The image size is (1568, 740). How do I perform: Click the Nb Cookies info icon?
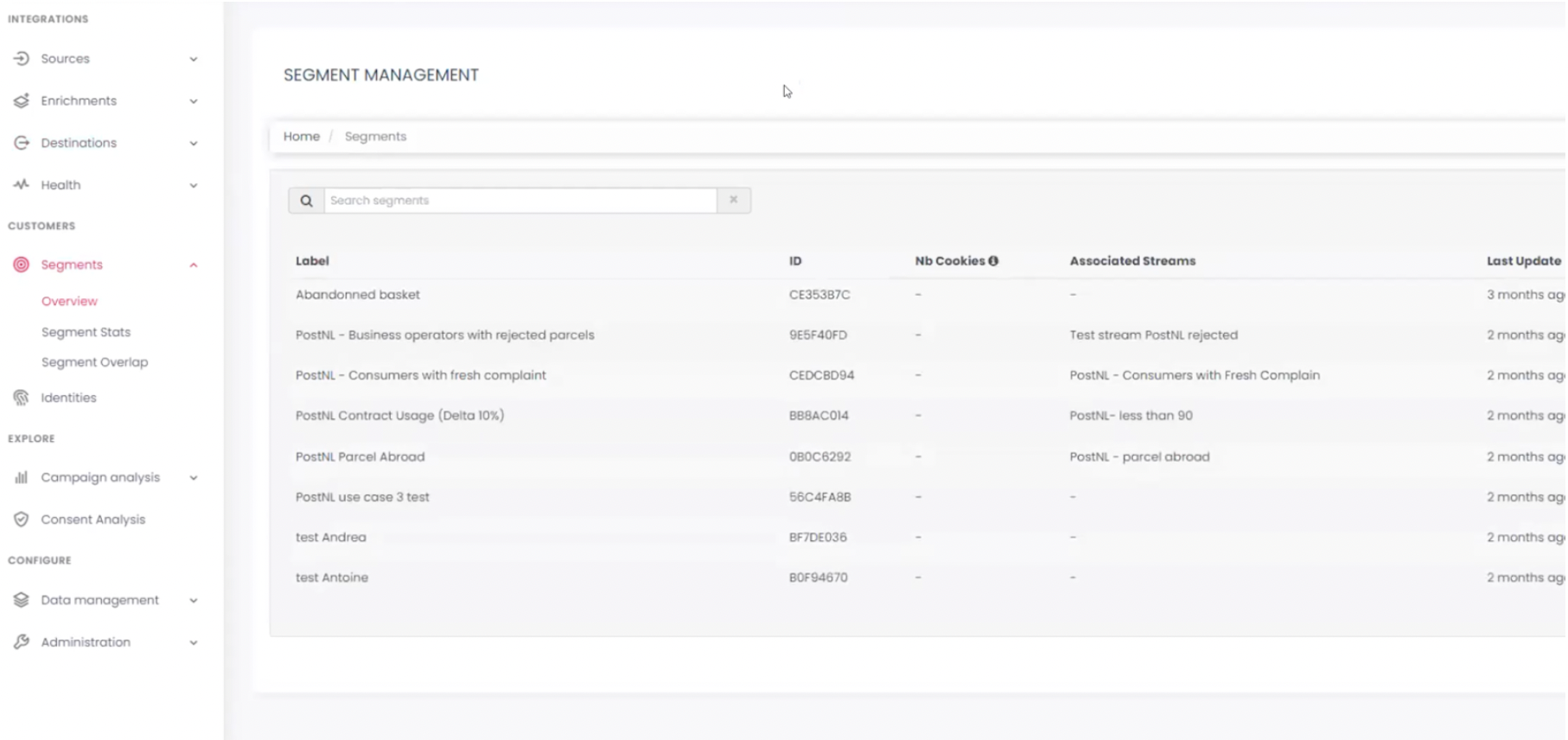pos(993,261)
